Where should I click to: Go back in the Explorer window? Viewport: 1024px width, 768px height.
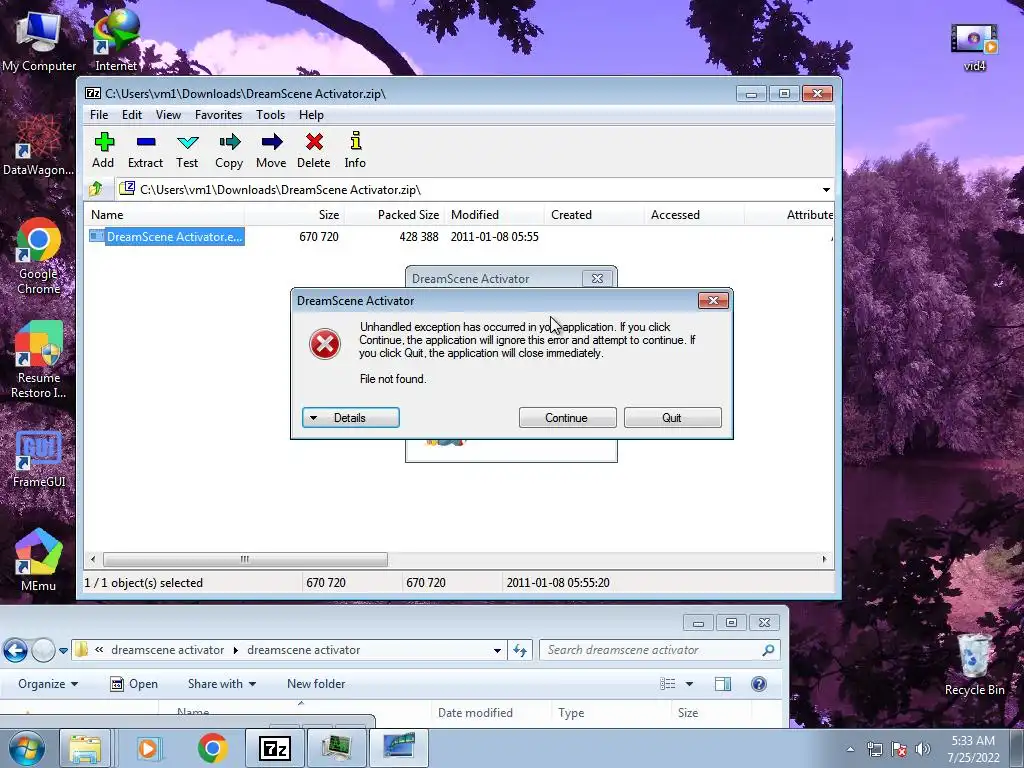16,650
